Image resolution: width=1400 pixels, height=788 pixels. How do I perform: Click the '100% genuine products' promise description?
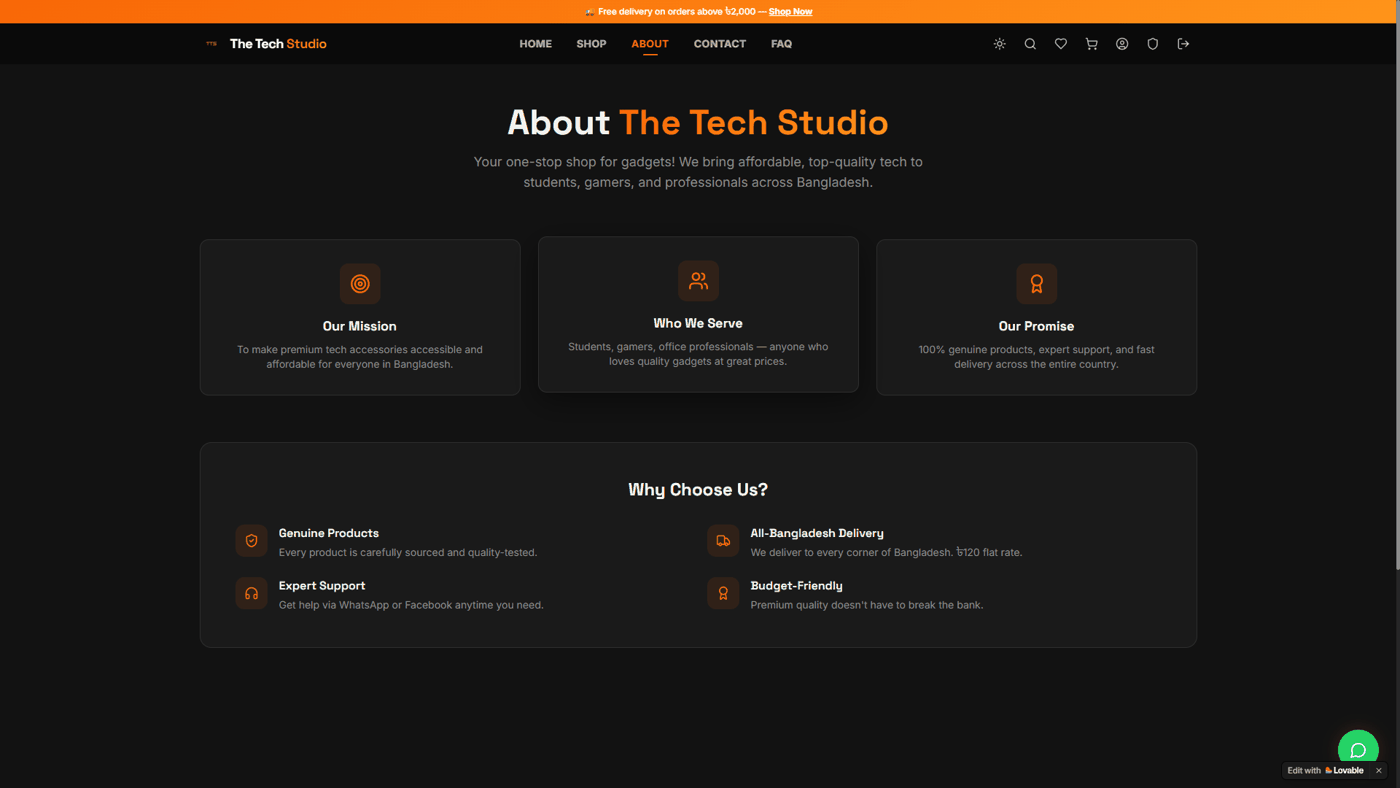click(1036, 357)
